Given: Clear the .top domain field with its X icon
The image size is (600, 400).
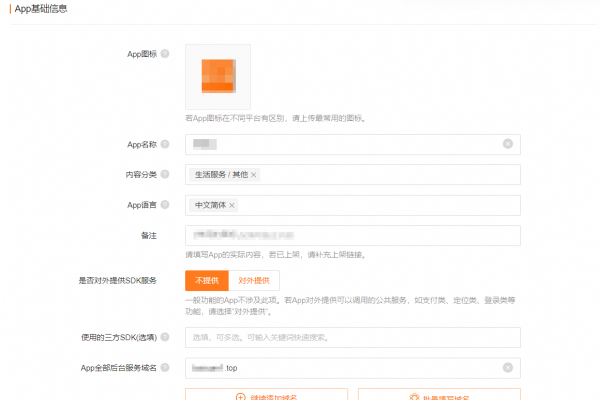Looking at the screenshot, I should tap(508, 367).
